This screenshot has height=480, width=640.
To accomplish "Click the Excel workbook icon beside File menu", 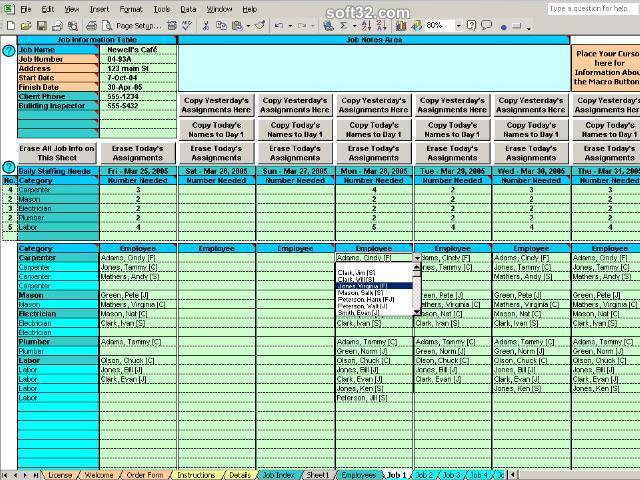I will (9, 9).
